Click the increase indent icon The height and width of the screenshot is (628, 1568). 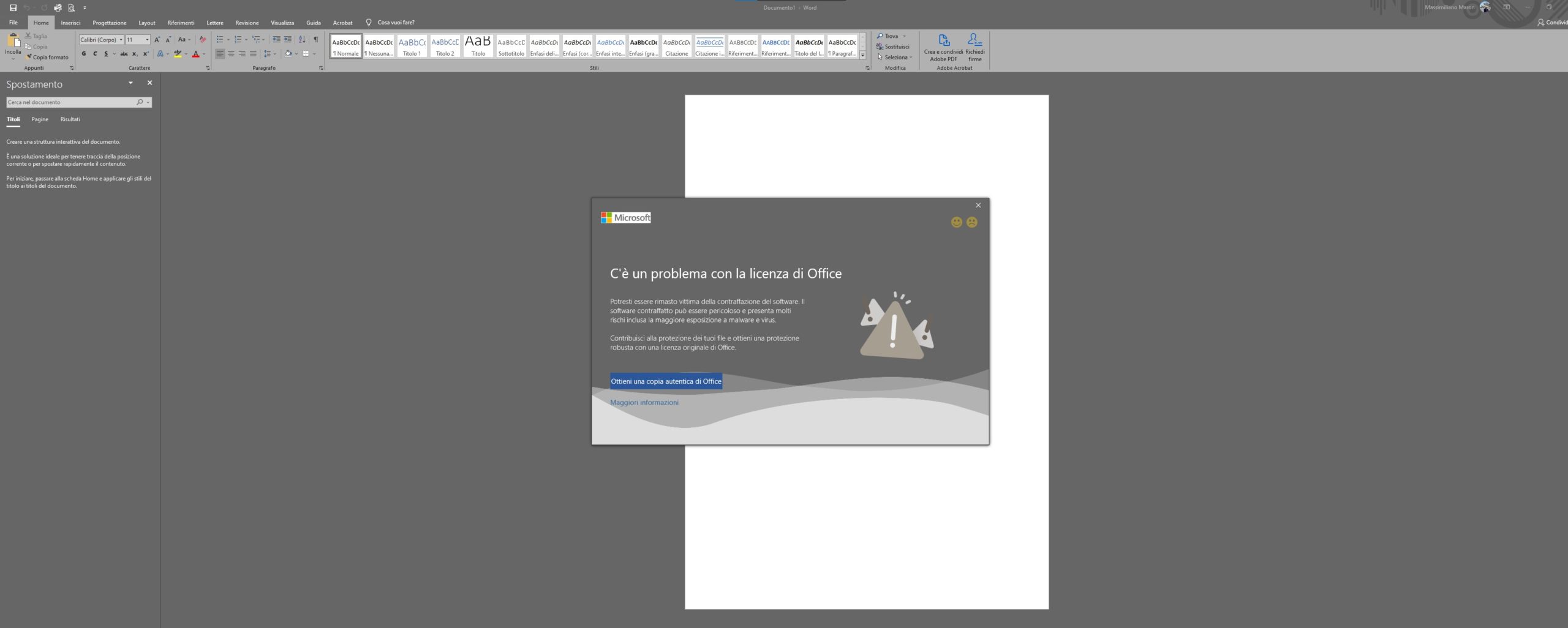287,39
